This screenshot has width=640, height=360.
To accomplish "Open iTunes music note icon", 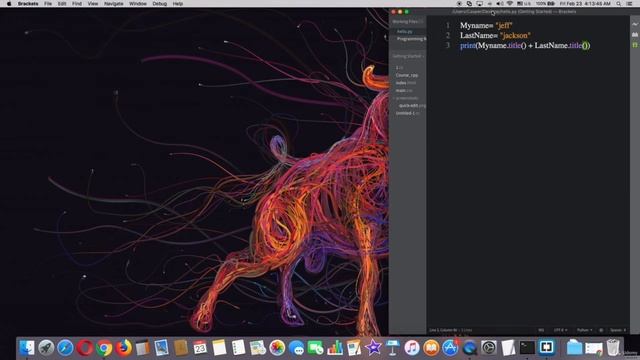I will pyautogui.click(x=412, y=348).
